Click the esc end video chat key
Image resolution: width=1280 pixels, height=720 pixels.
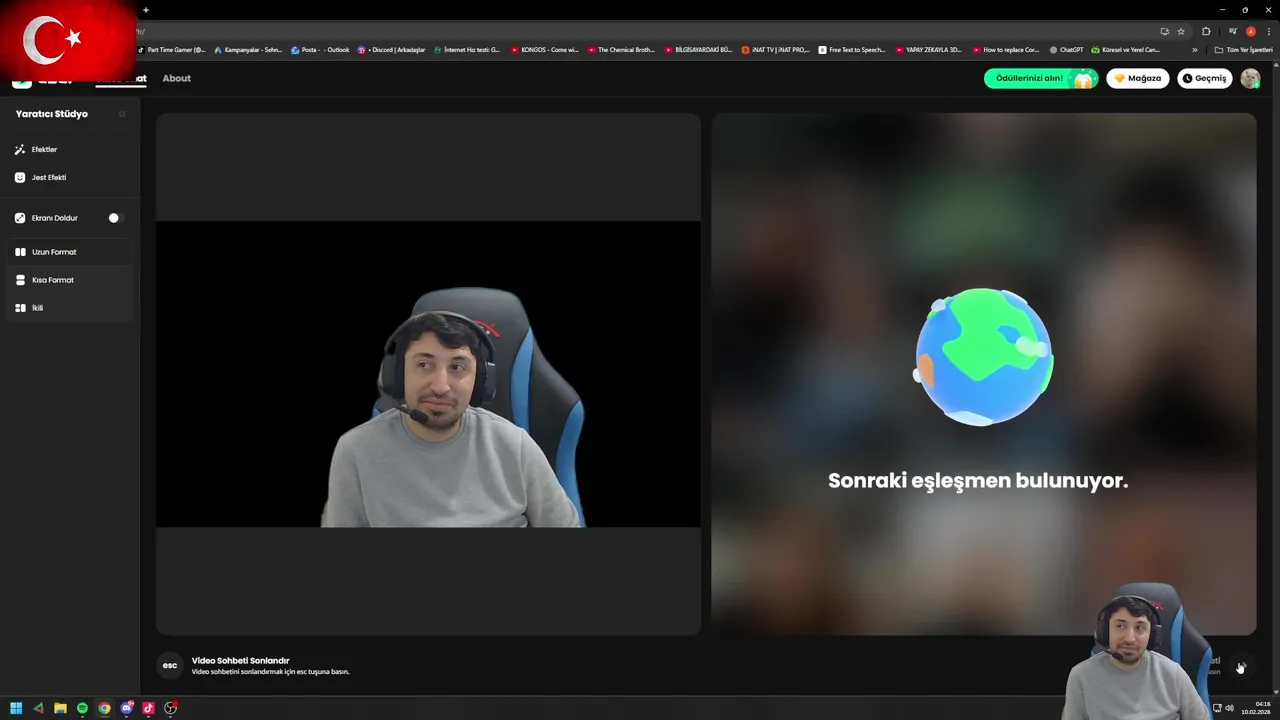click(x=170, y=665)
